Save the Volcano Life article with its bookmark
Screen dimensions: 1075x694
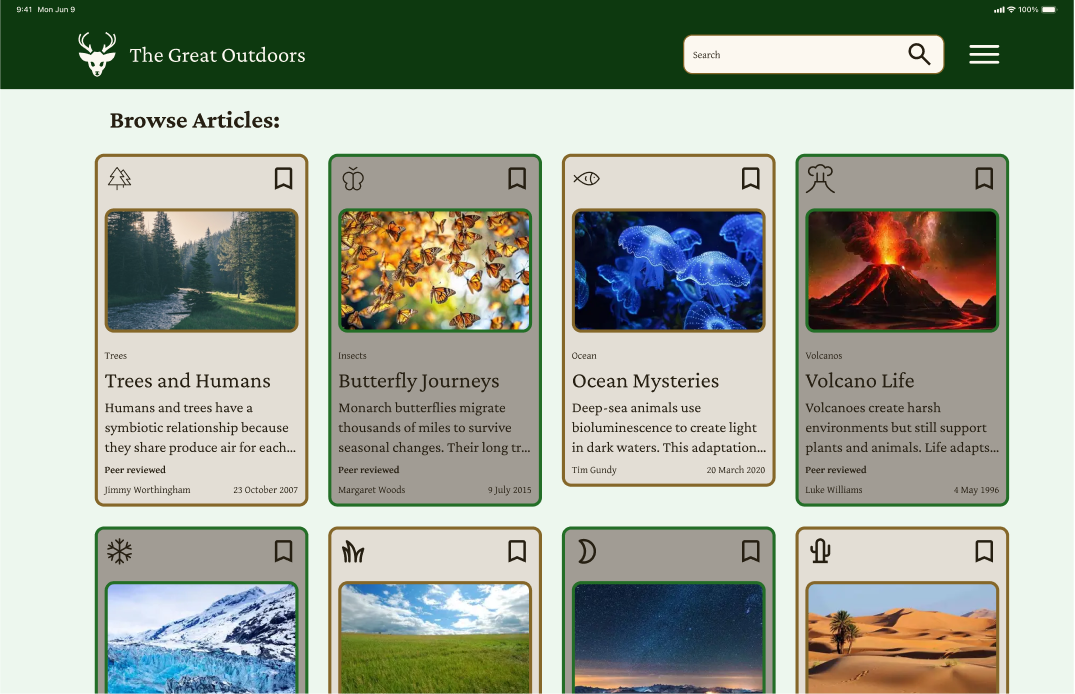coord(984,179)
